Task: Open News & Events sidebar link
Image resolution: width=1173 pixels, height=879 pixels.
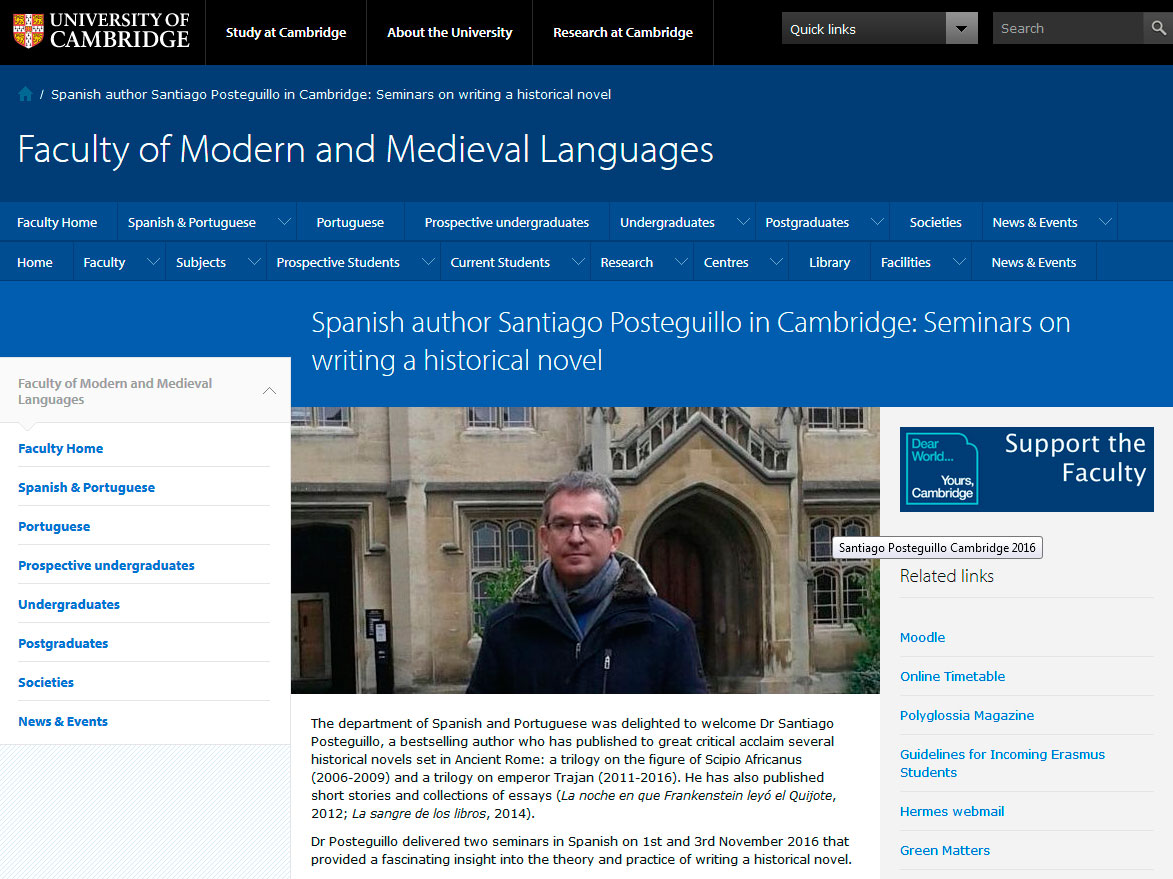Action: click(x=63, y=721)
